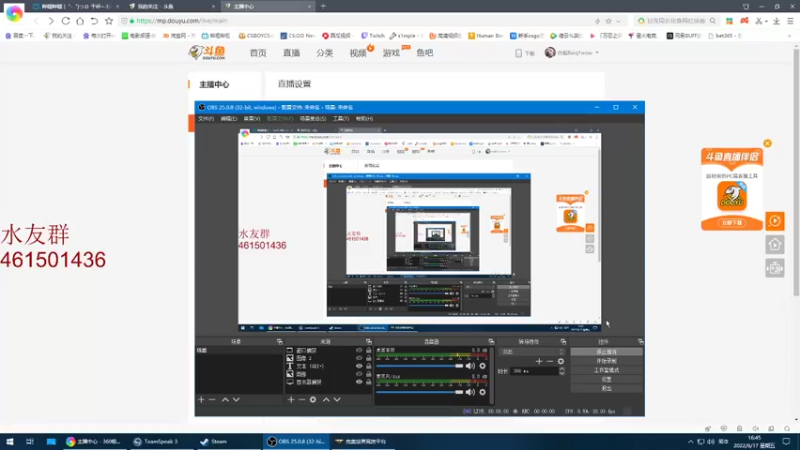The width and height of the screenshot is (800, 450).
Task: Click 分类 link in Douyu navigation
Action: (x=324, y=53)
